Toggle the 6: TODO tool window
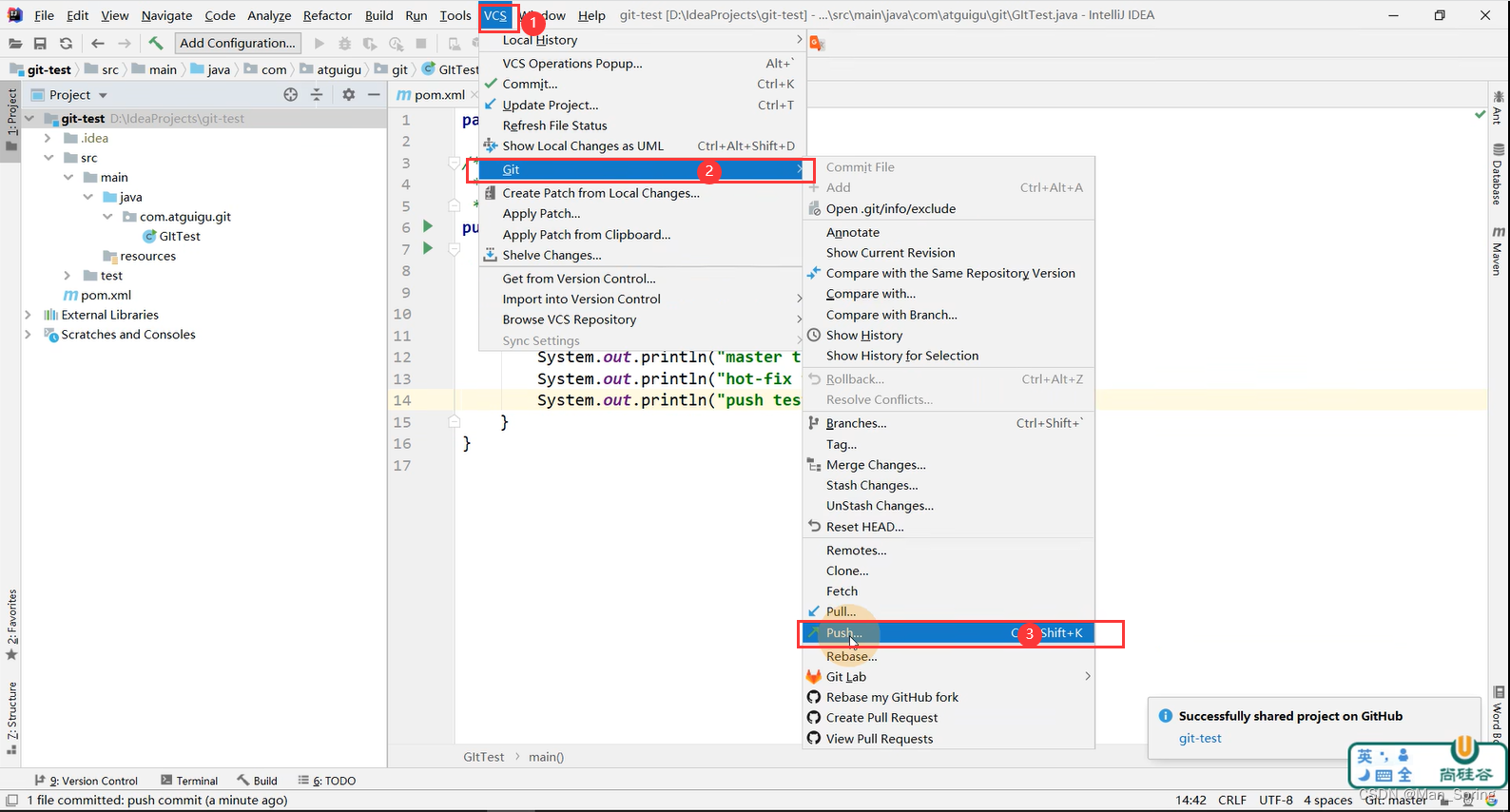 coord(326,781)
